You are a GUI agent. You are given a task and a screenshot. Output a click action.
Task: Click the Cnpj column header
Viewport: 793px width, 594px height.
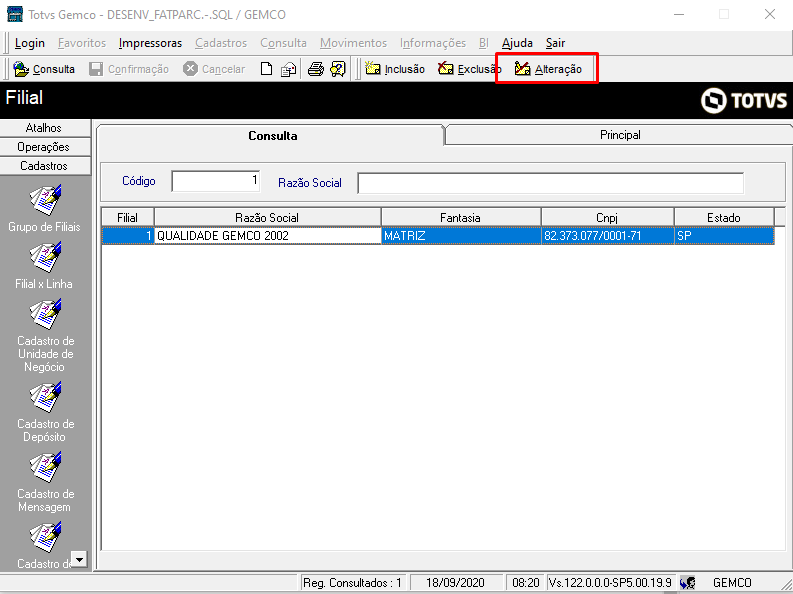(607, 217)
